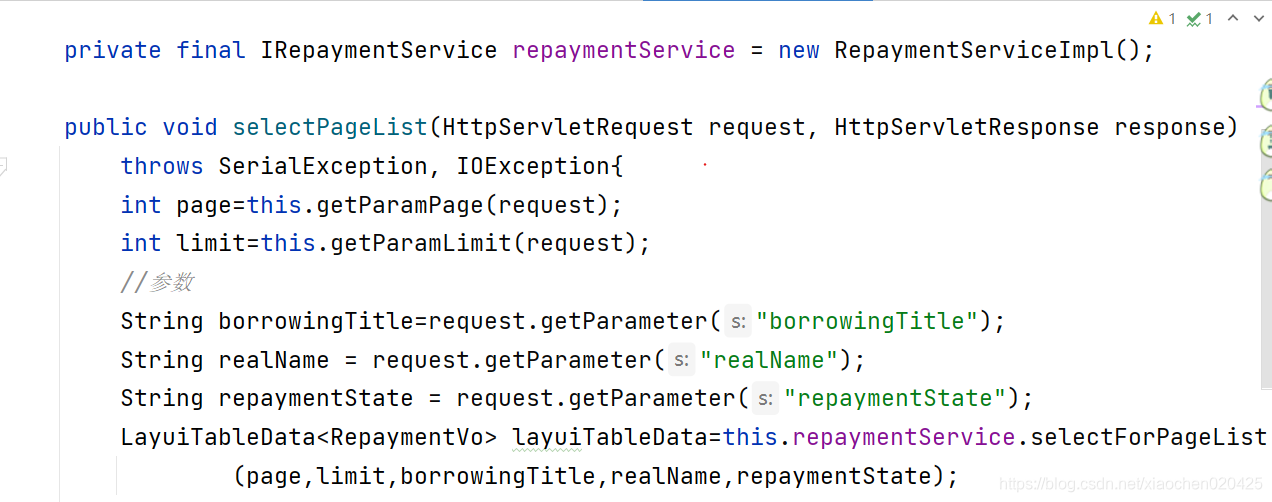Place cursor on selectPageList method name
The height and width of the screenshot is (502, 1272).
coord(331,127)
